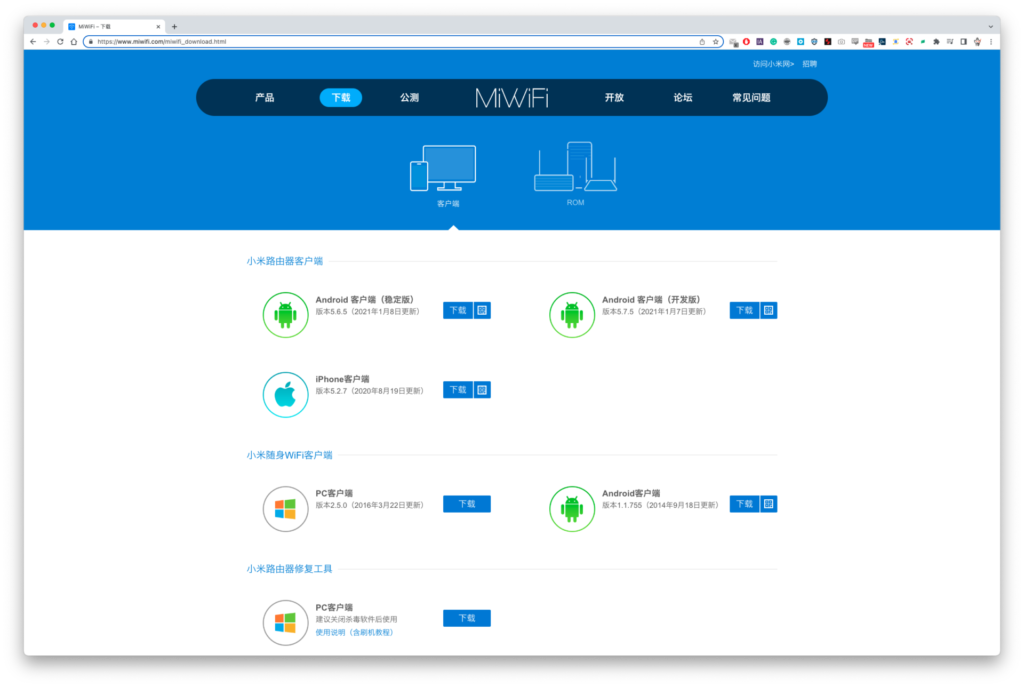Follow the 访问小米网 link
Image resolution: width=1024 pixels, height=687 pixels.
[773, 64]
